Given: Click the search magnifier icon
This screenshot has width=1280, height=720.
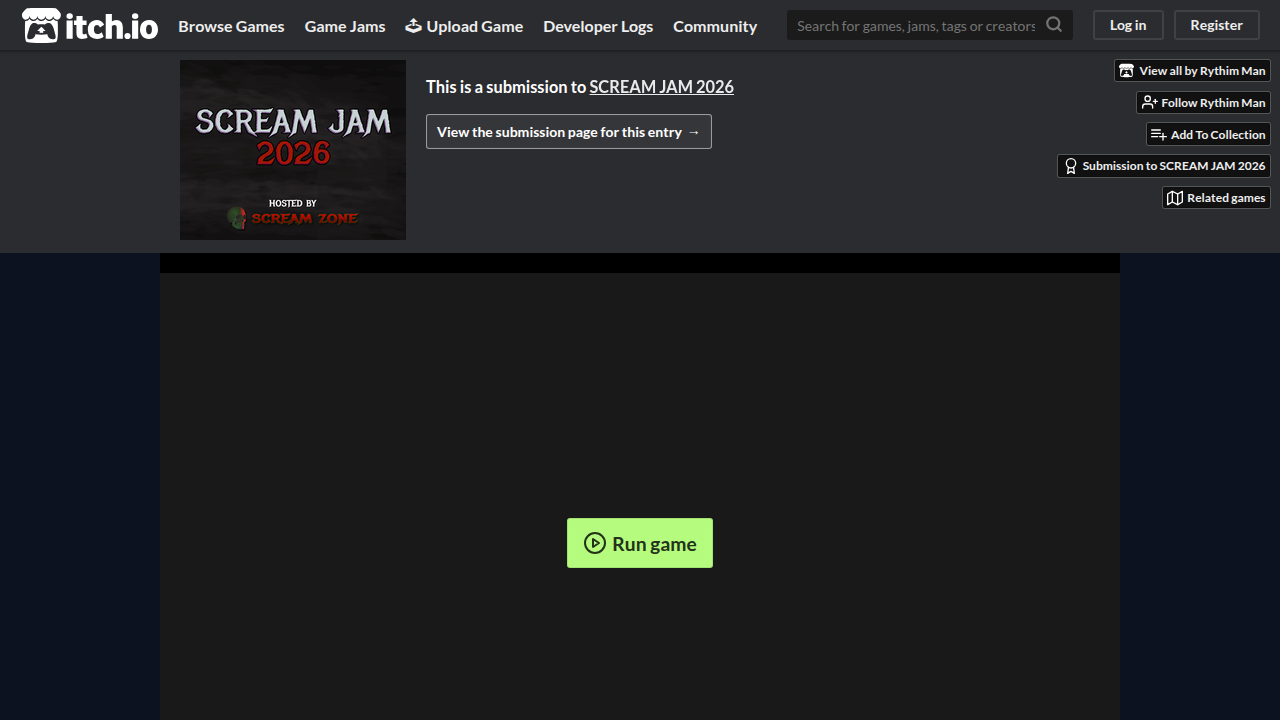Looking at the screenshot, I should coord(1054,25).
